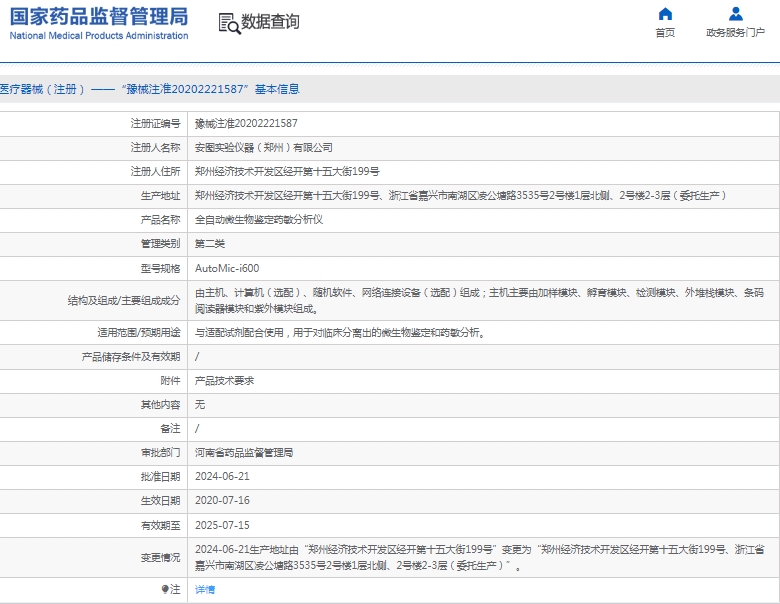Select the 注册人住所 address value

coord(287,172)
